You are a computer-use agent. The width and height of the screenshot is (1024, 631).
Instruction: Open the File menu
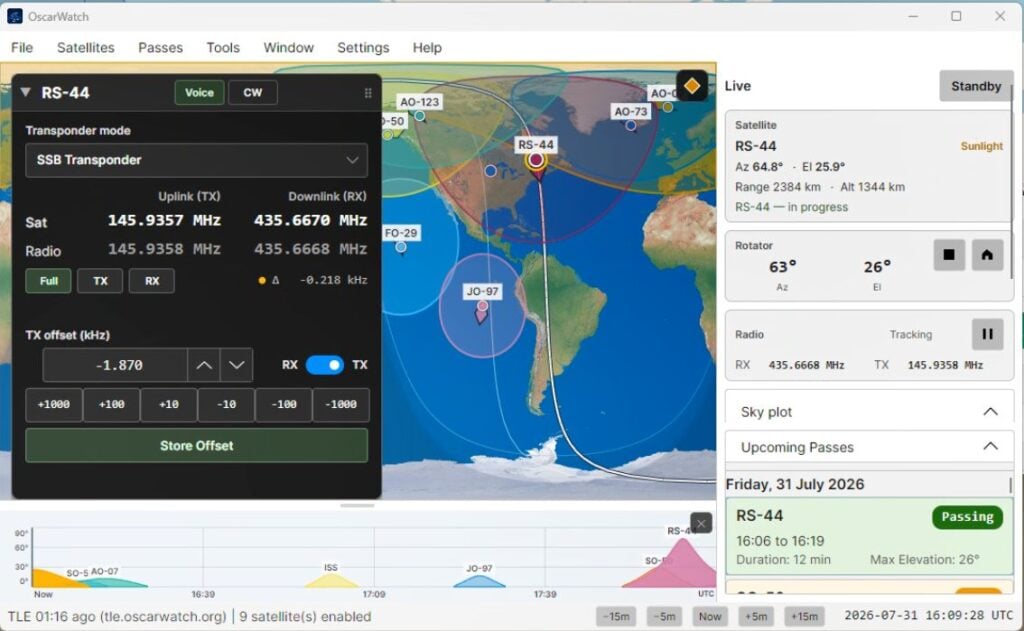(22, 48)
